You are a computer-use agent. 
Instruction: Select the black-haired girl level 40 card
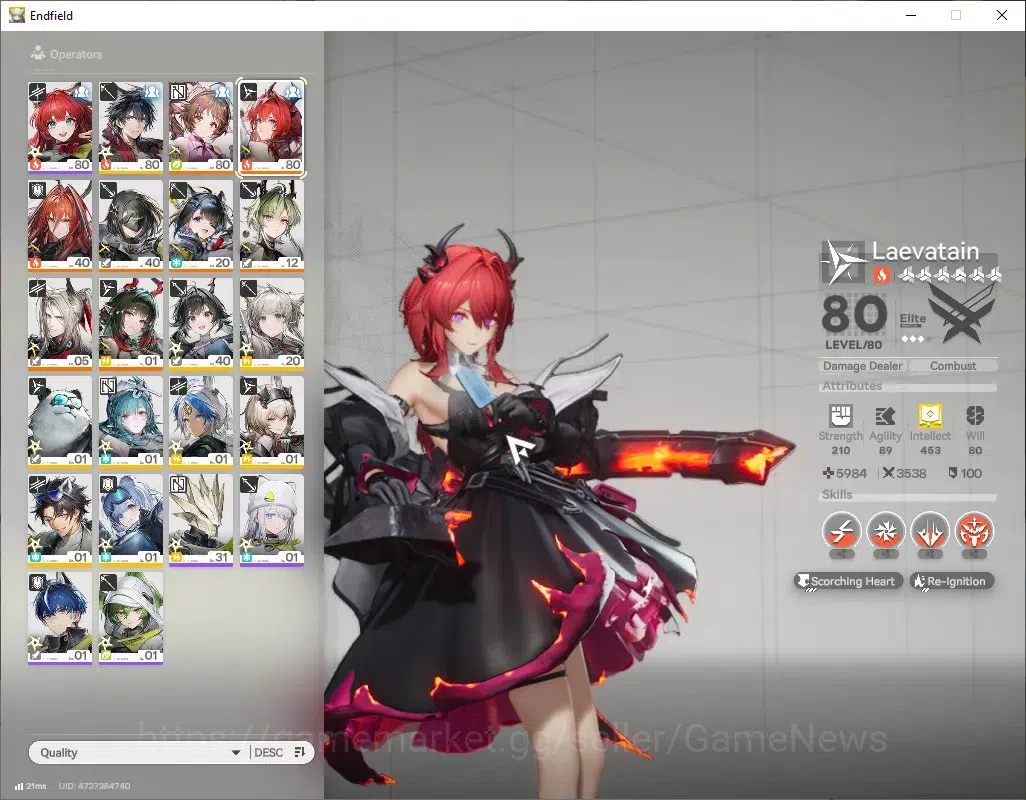[x=201, y=323]
